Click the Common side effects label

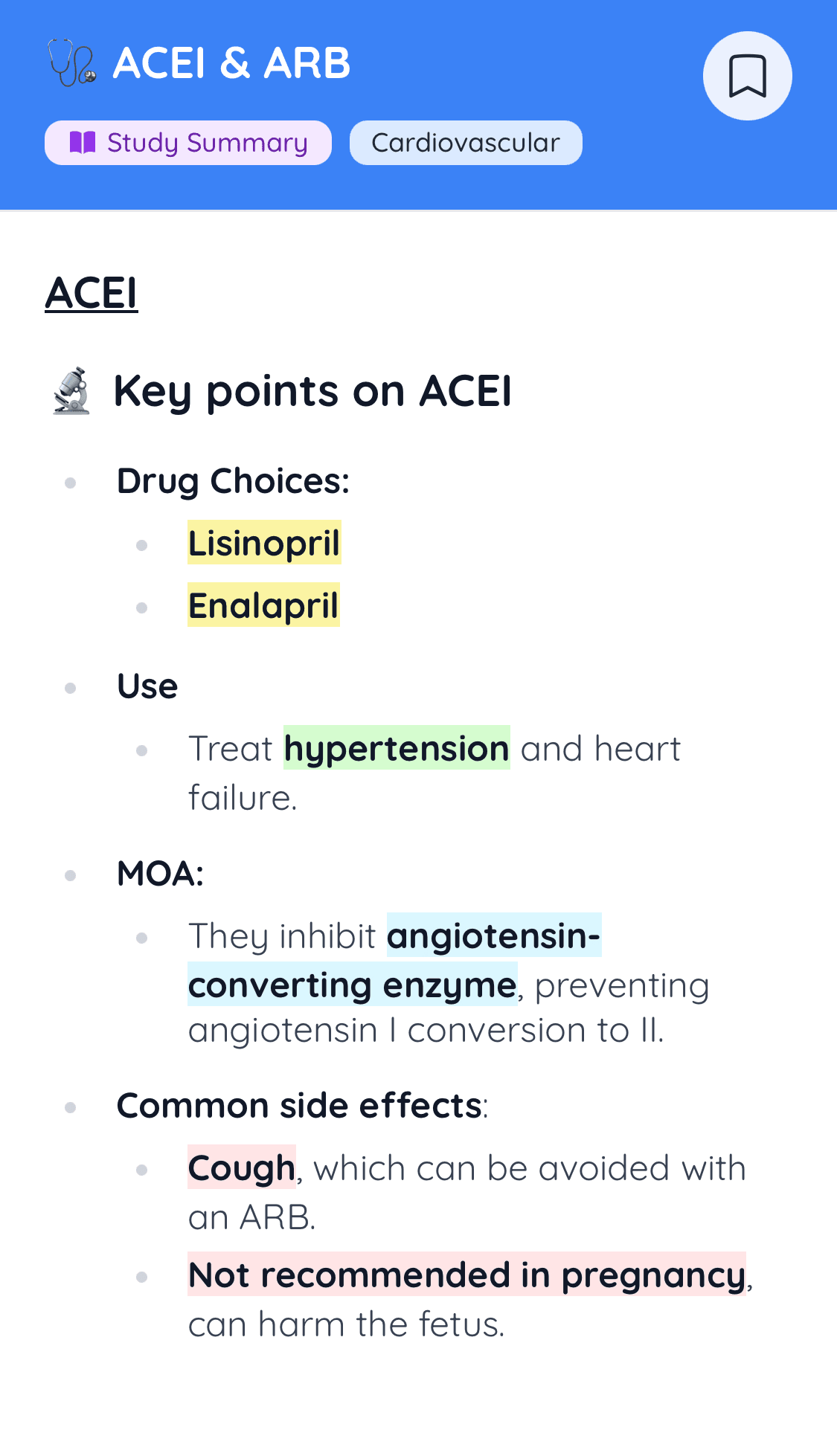click(302, 1105)
